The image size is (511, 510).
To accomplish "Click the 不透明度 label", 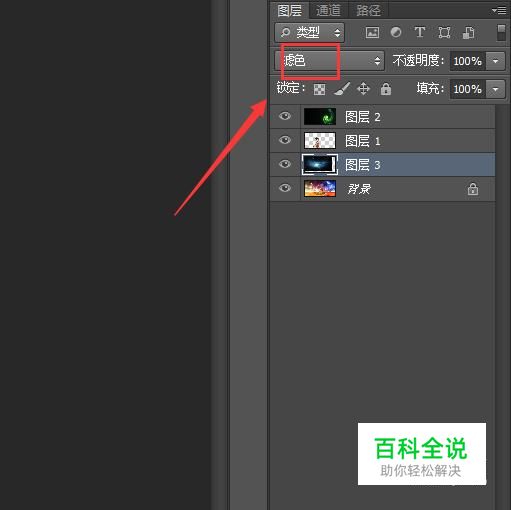I will pyautogui.click(x=419, y=61).
